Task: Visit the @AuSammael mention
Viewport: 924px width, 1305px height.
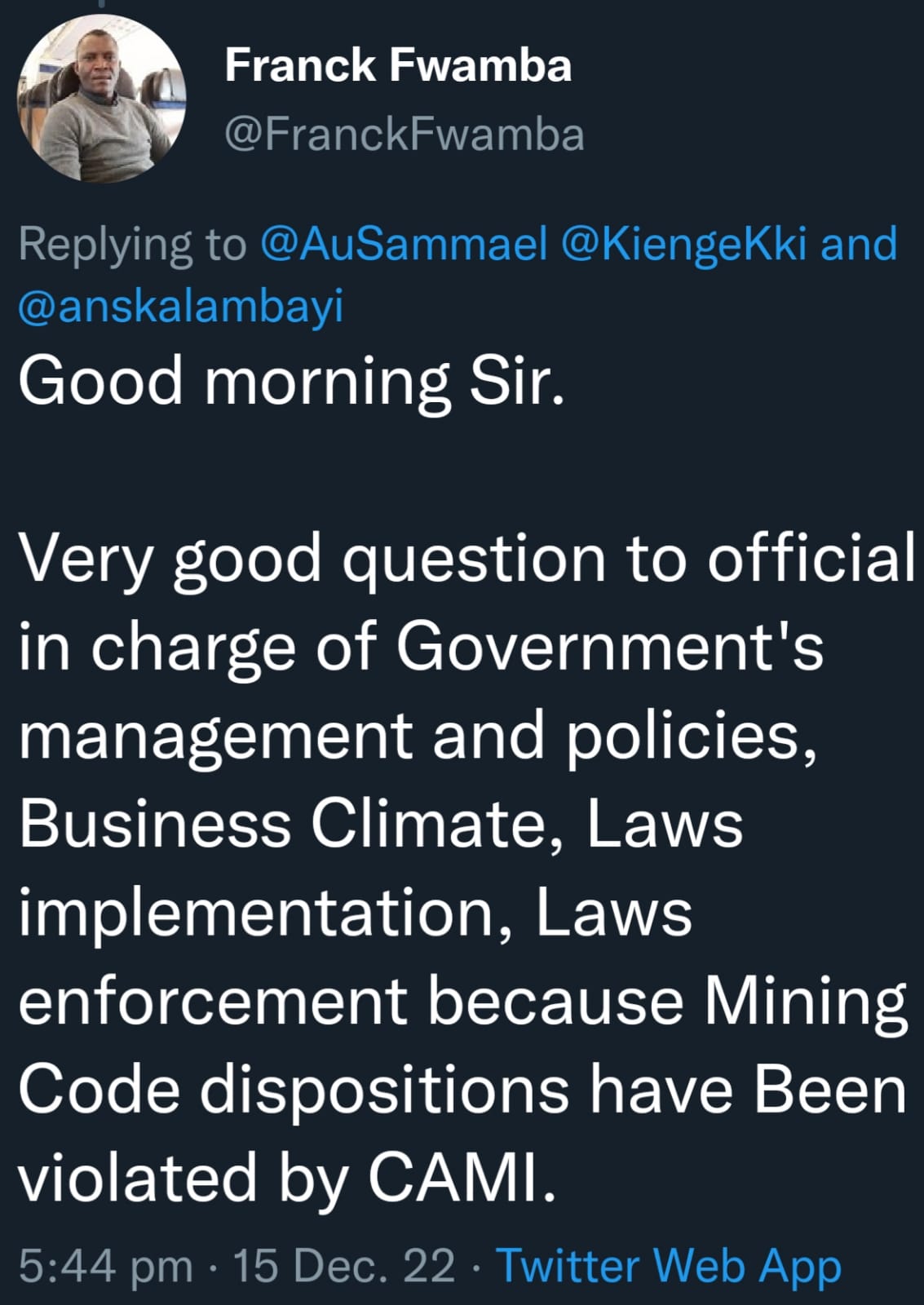Action: pos(404,244)
